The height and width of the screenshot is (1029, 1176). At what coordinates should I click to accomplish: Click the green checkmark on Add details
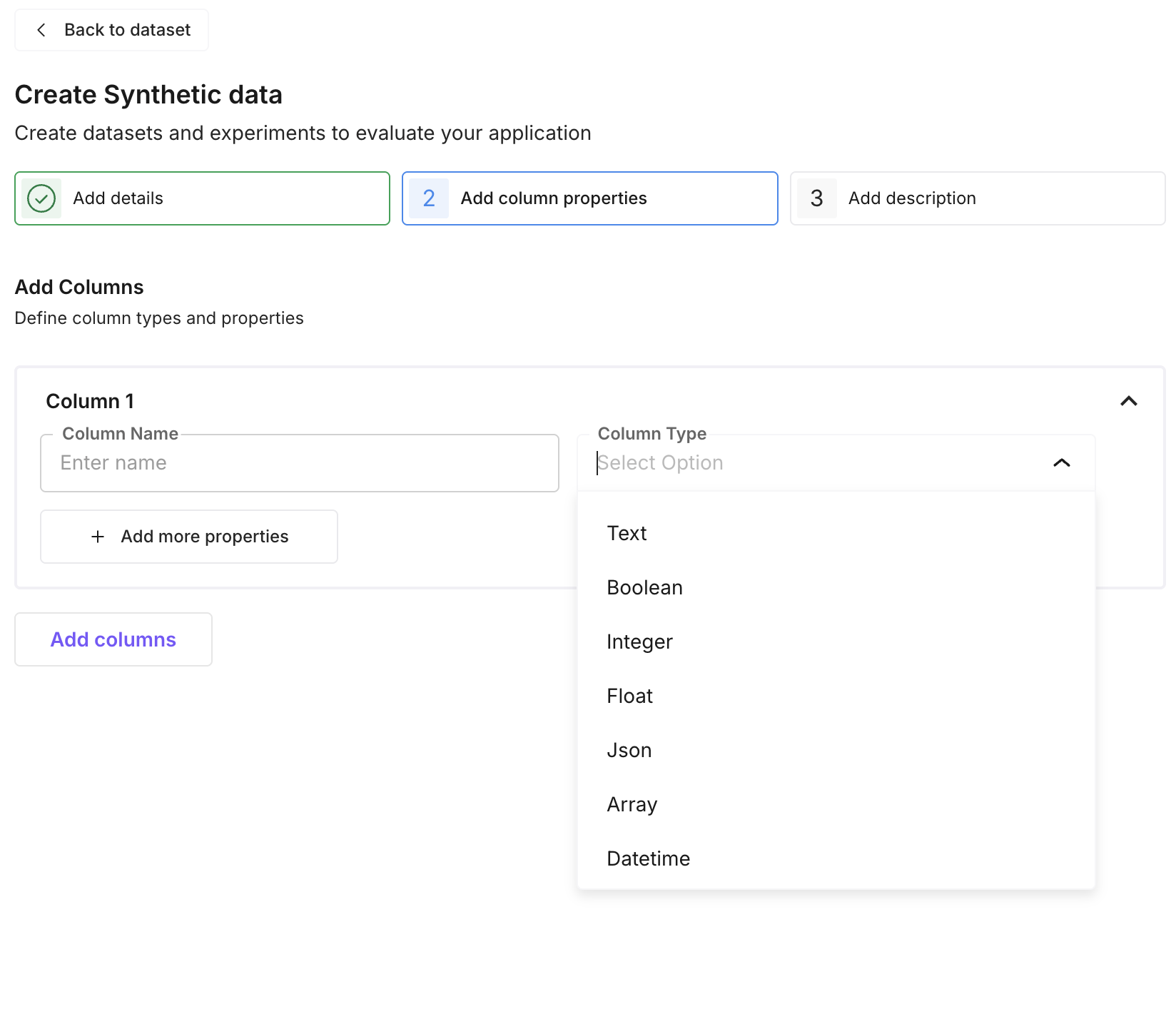pyautogui.click(x=41, y=198)
